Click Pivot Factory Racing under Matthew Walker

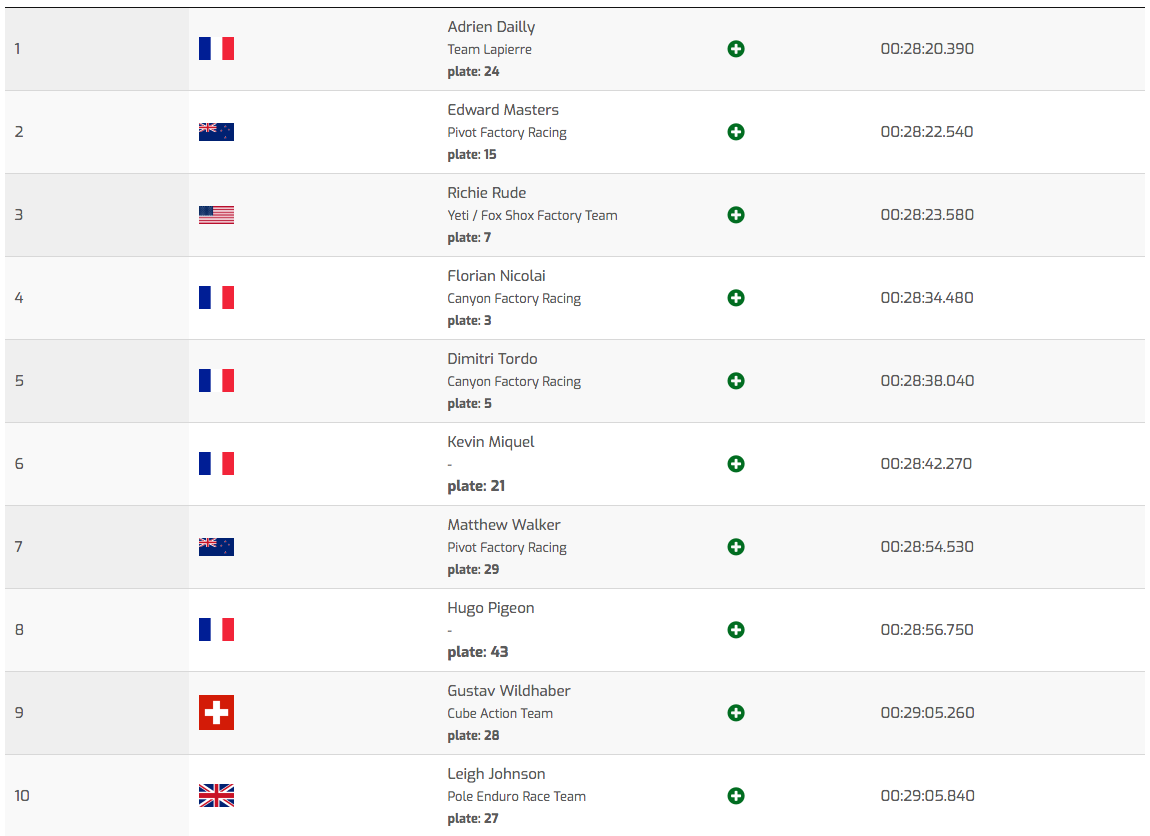pos(507,548)
